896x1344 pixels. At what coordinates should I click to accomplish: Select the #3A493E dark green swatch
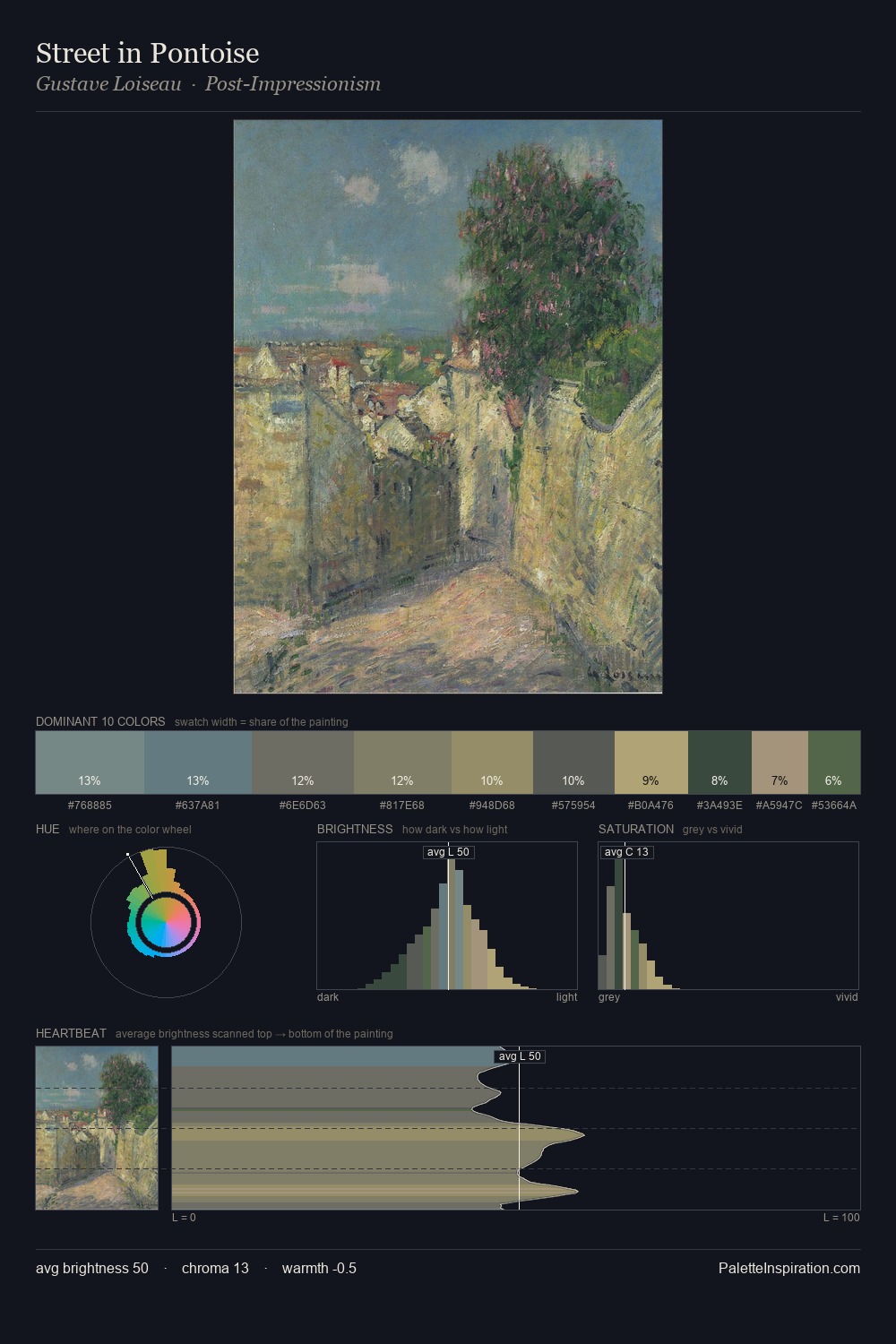pyautogui.click(x=719, y=762)
